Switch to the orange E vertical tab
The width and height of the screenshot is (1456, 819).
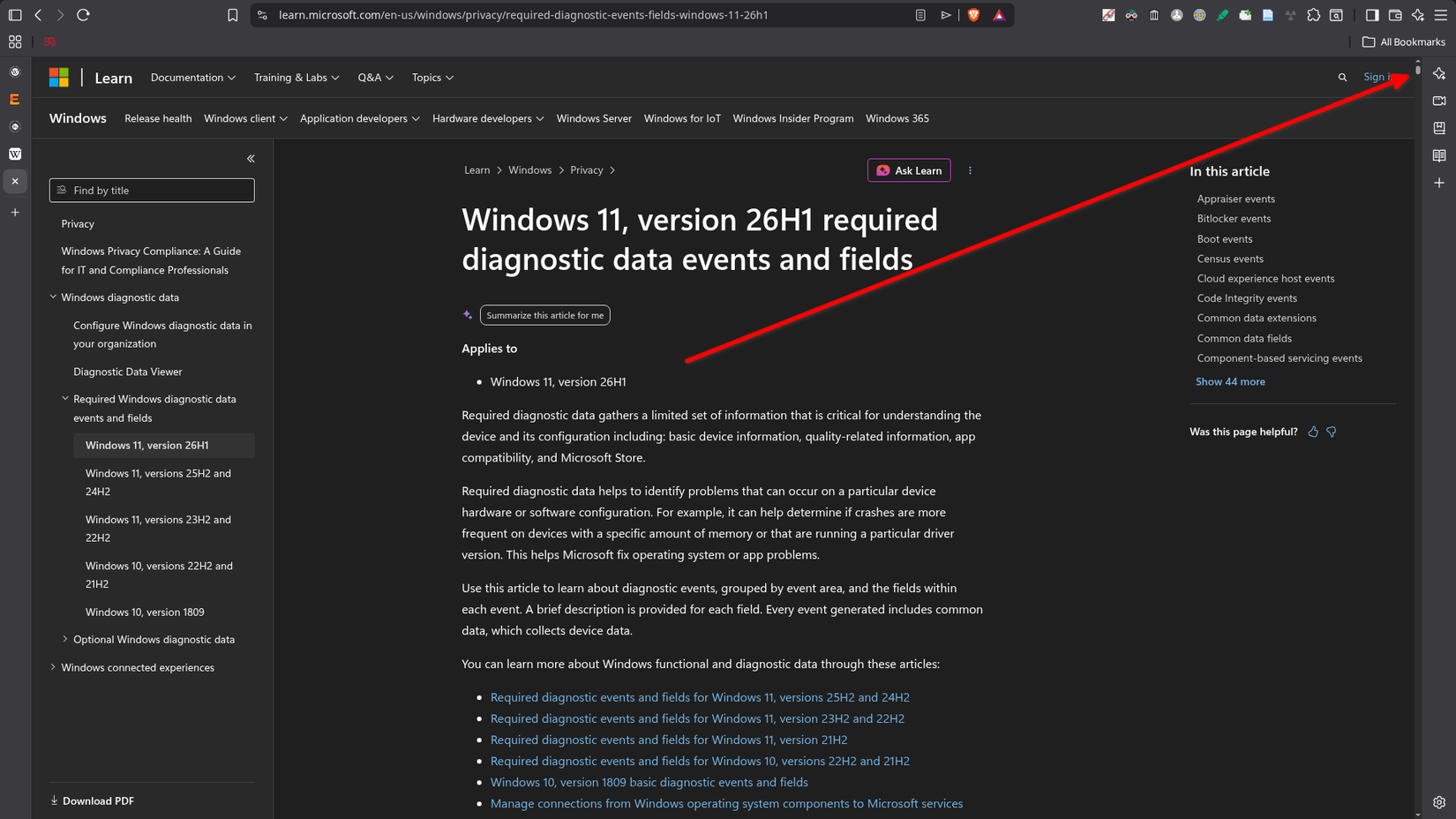[15, 99]
